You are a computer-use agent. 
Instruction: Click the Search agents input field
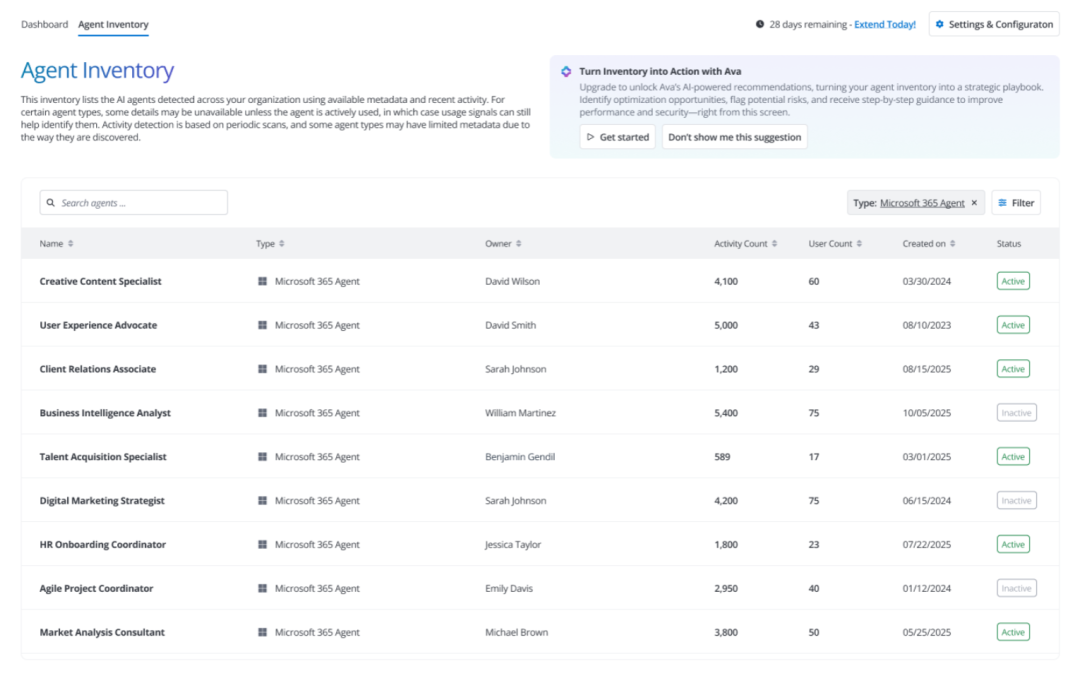140,203
